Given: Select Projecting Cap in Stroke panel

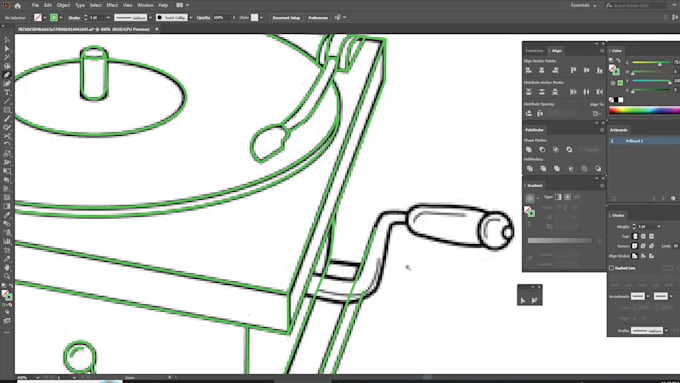Looking at the screenshot, I should click(x=651, y=236).
